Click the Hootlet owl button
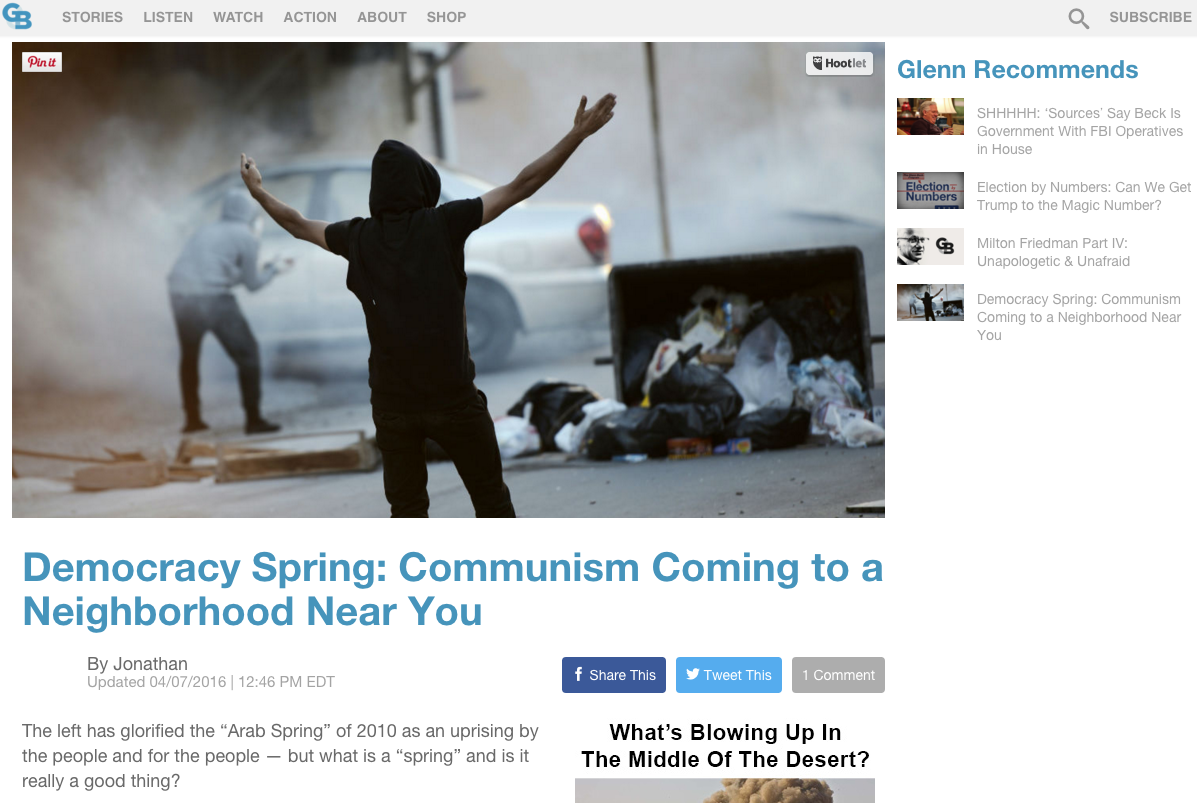The height and width of the screenshot is (803, 1197). [x=839, y=63]
